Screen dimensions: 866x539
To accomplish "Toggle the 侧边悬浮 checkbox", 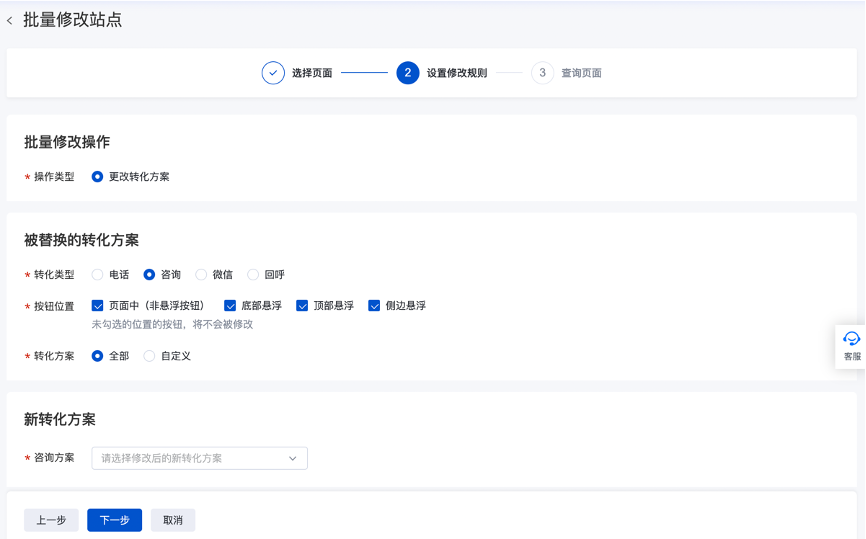I will pyautogui.click(x=374, y=306).
